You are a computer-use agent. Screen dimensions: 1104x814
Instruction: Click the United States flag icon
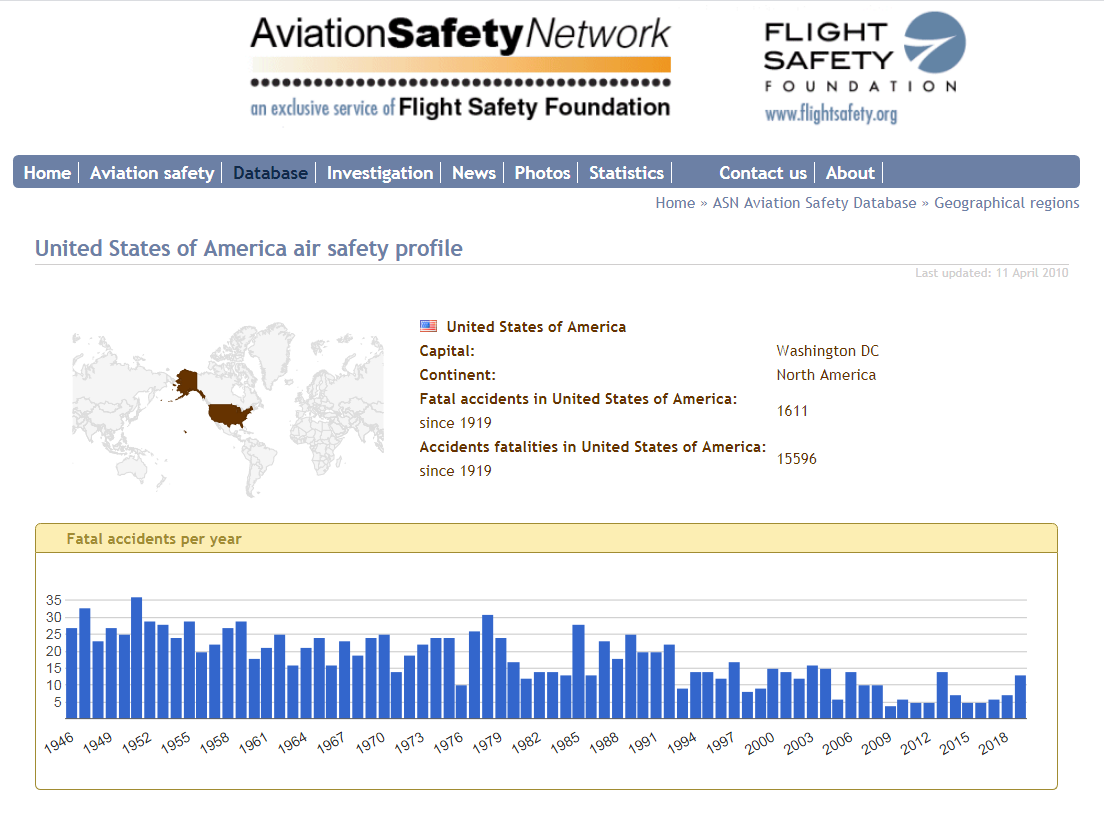428,326
